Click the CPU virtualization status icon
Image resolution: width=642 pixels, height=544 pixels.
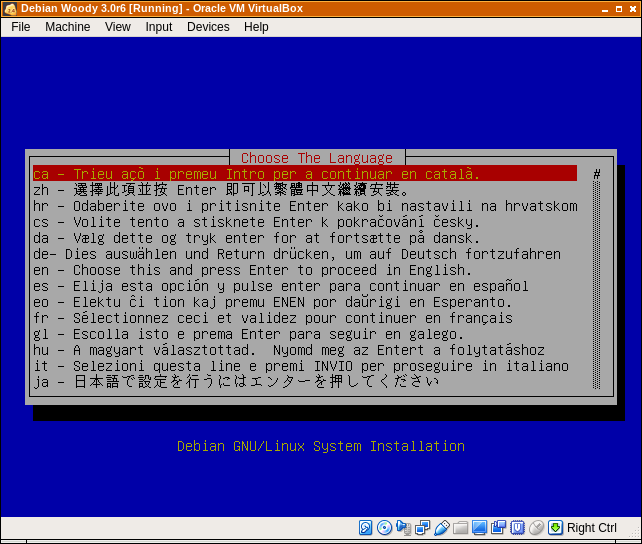tap(517, 528)
